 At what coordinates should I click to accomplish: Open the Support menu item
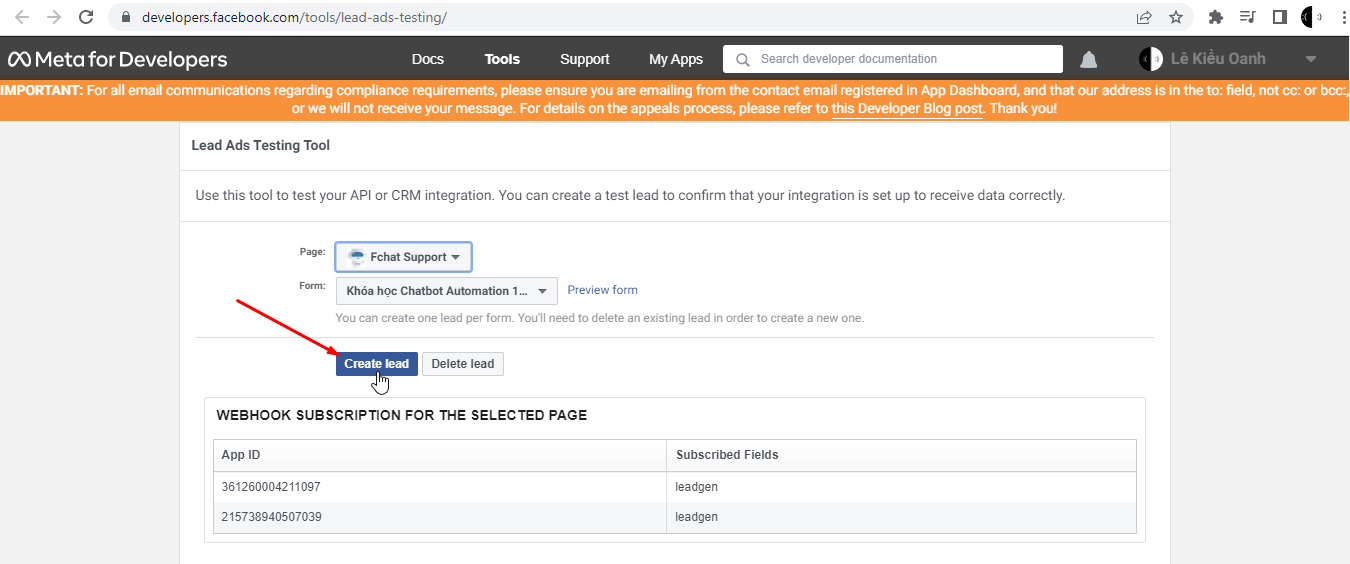585,59
